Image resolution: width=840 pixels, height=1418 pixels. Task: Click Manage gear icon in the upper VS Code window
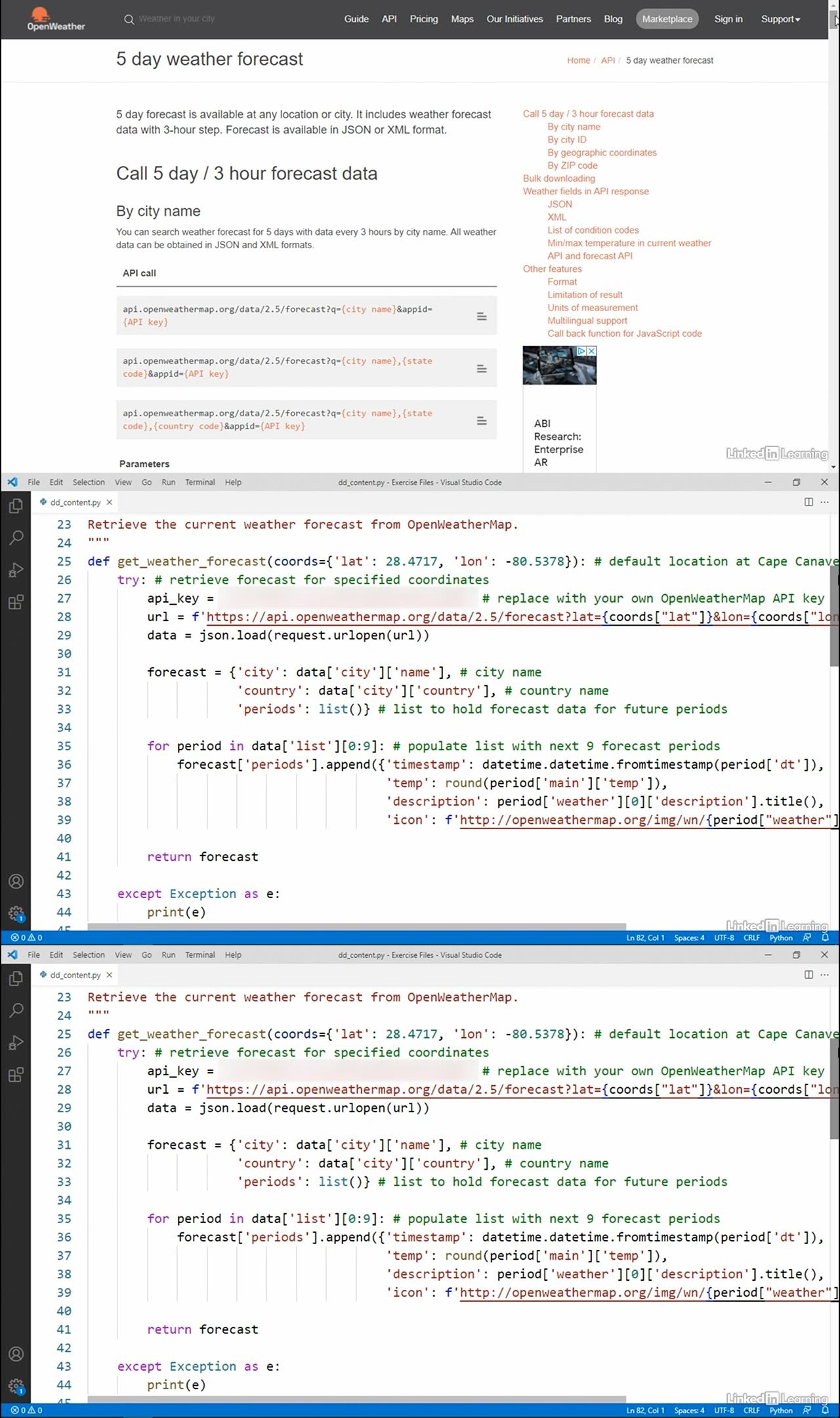tap(16, 913)
